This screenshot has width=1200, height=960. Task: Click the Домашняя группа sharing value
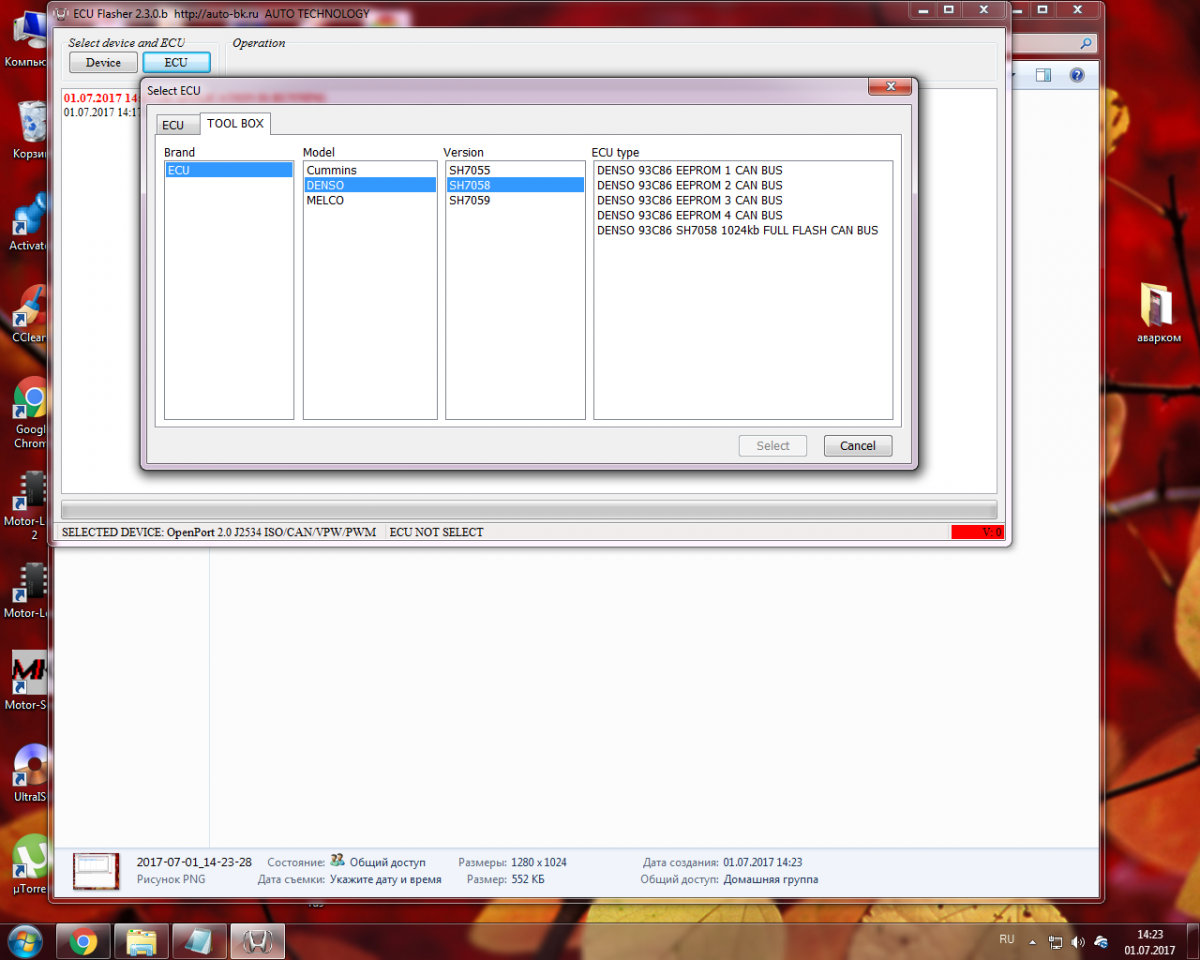770,879
